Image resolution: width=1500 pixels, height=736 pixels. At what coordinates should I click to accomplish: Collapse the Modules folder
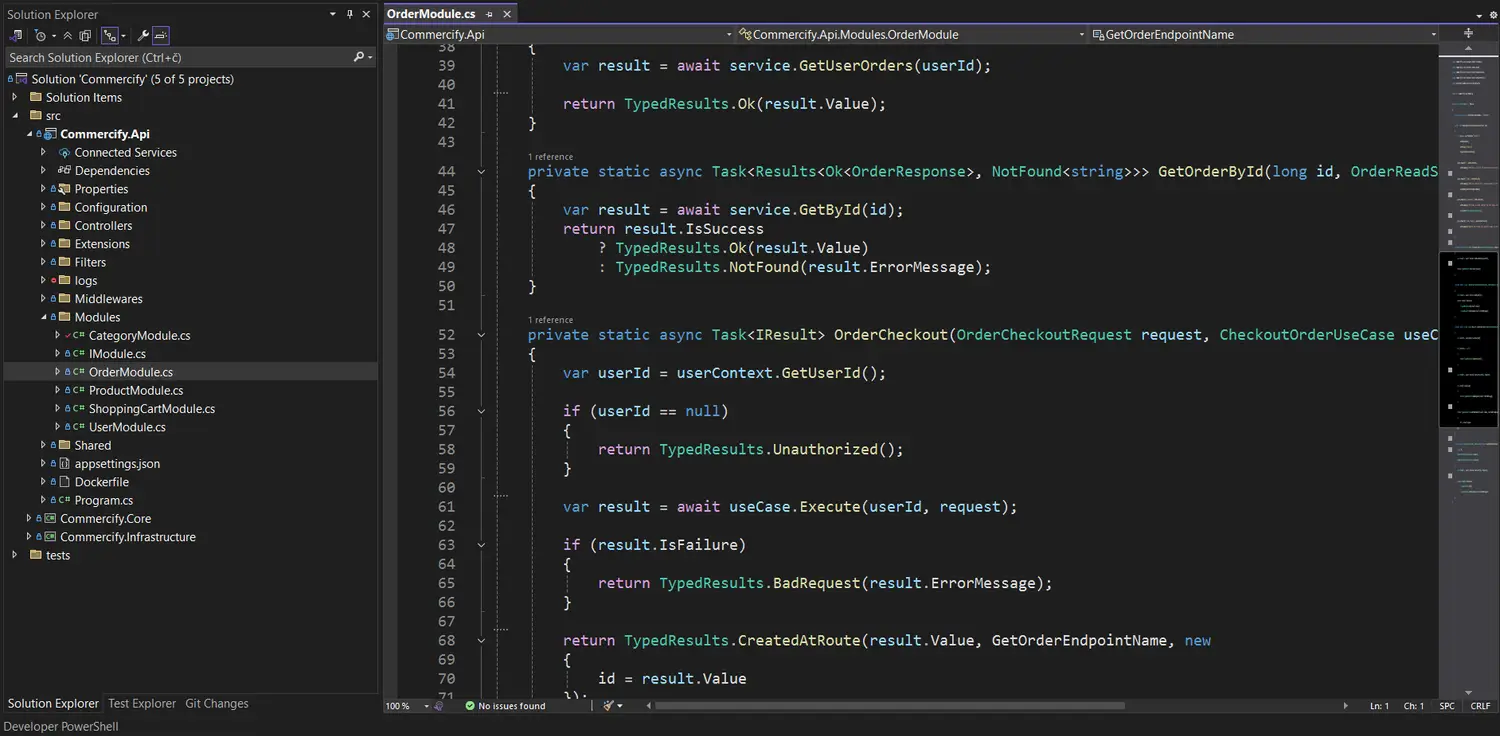[43, 317]
